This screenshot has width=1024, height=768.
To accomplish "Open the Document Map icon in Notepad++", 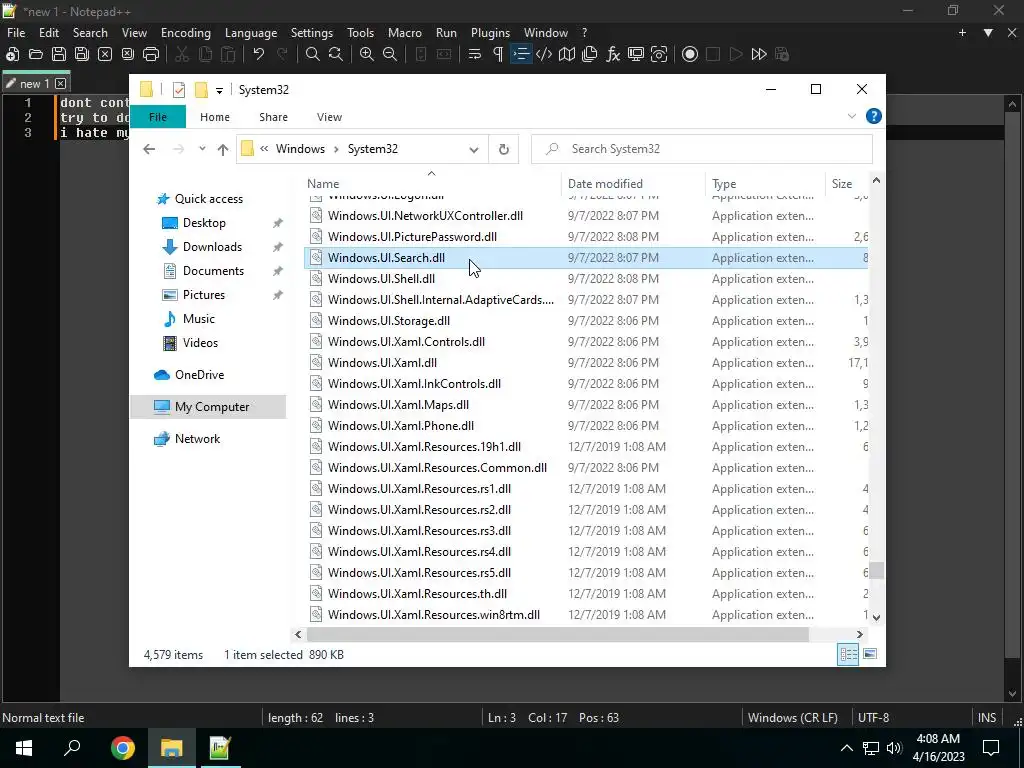I will 567,54.
